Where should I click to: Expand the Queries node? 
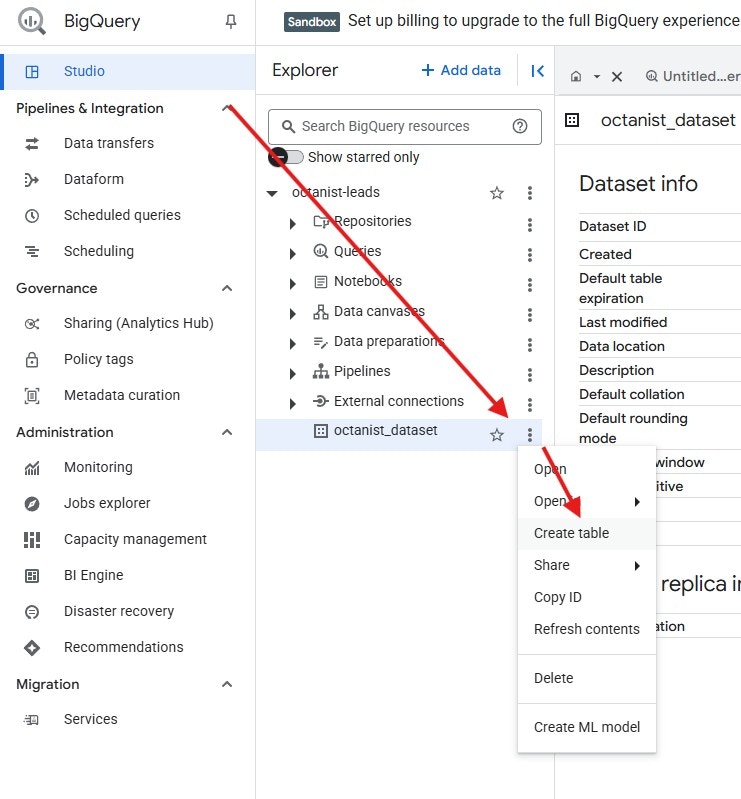[x=293, y=254]
